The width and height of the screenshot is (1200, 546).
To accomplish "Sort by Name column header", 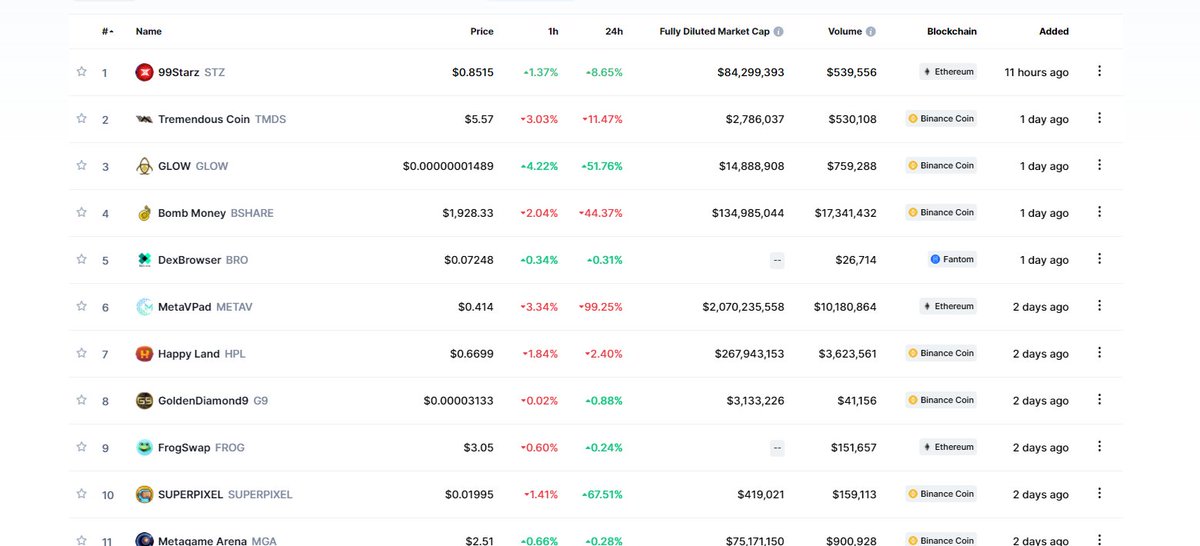I will [x=149, y=31].
